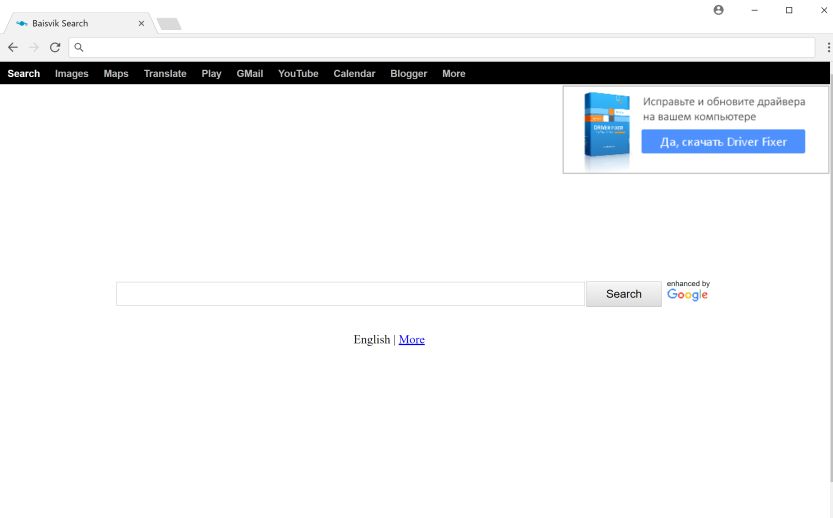Open Play in the navigation bar
The height and width of the screenshot is (518, 833).
point(211,74)
